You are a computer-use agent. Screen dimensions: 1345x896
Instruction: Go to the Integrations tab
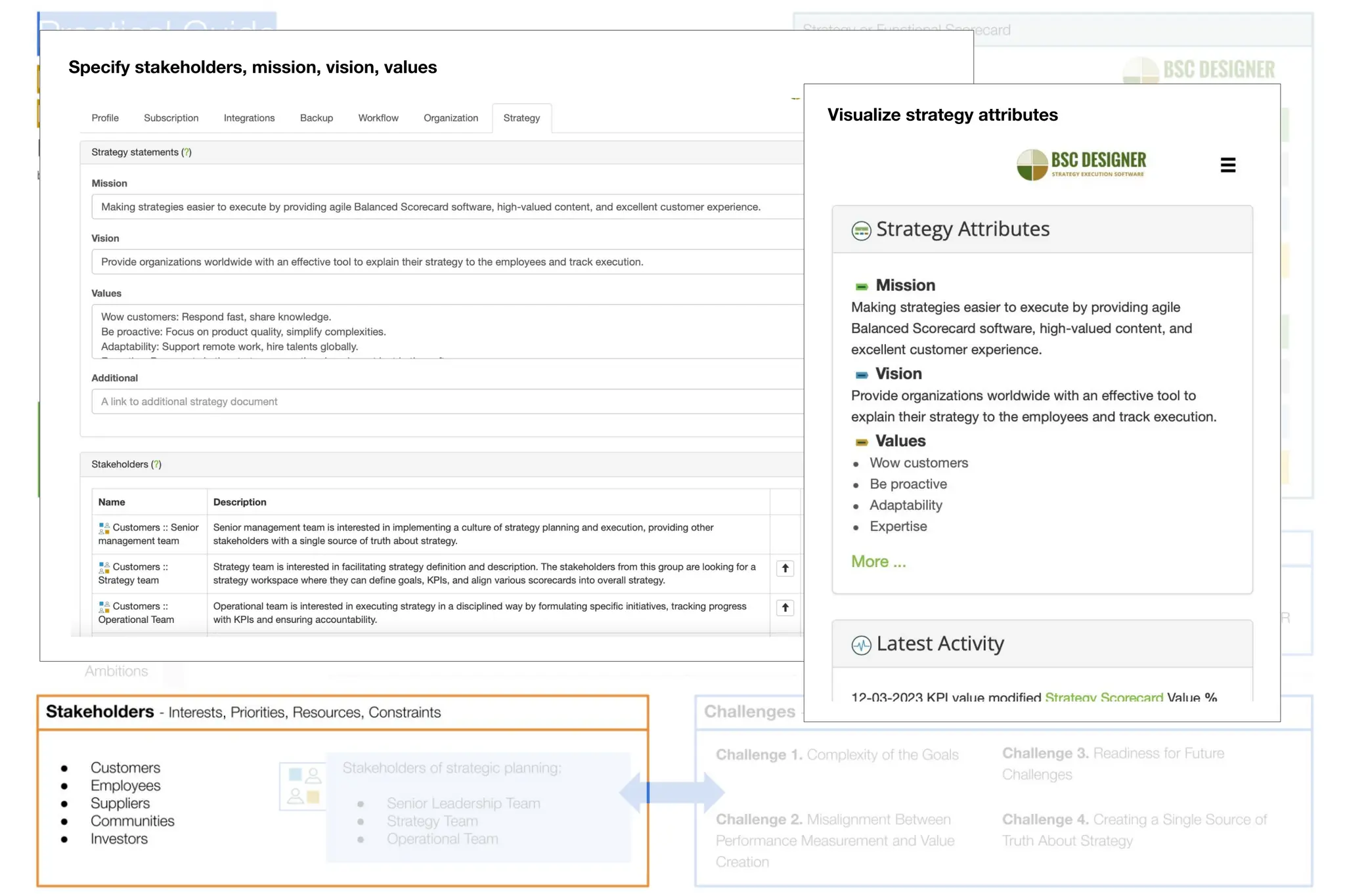pos(249,118)
